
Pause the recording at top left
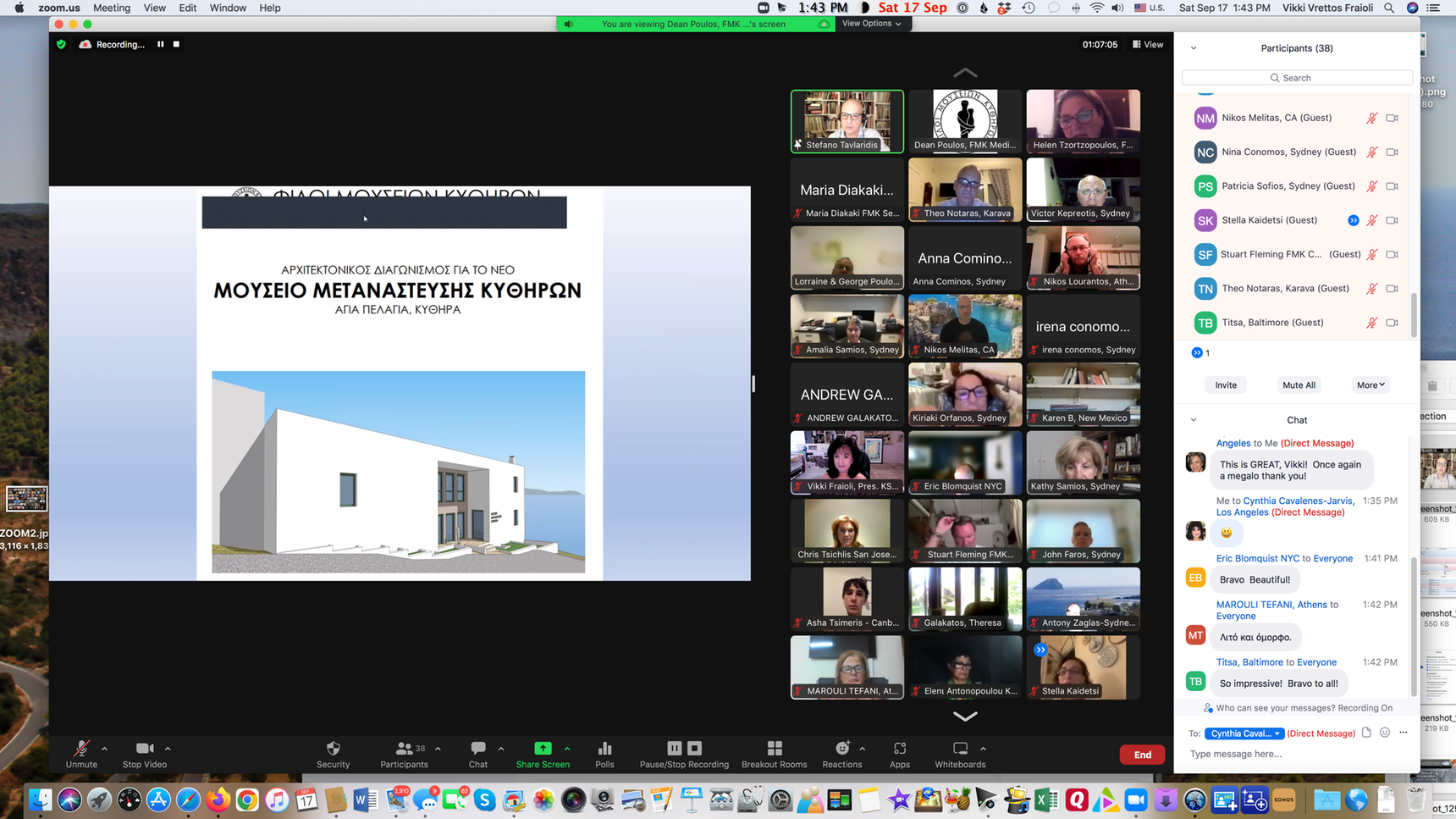[160, 44]
